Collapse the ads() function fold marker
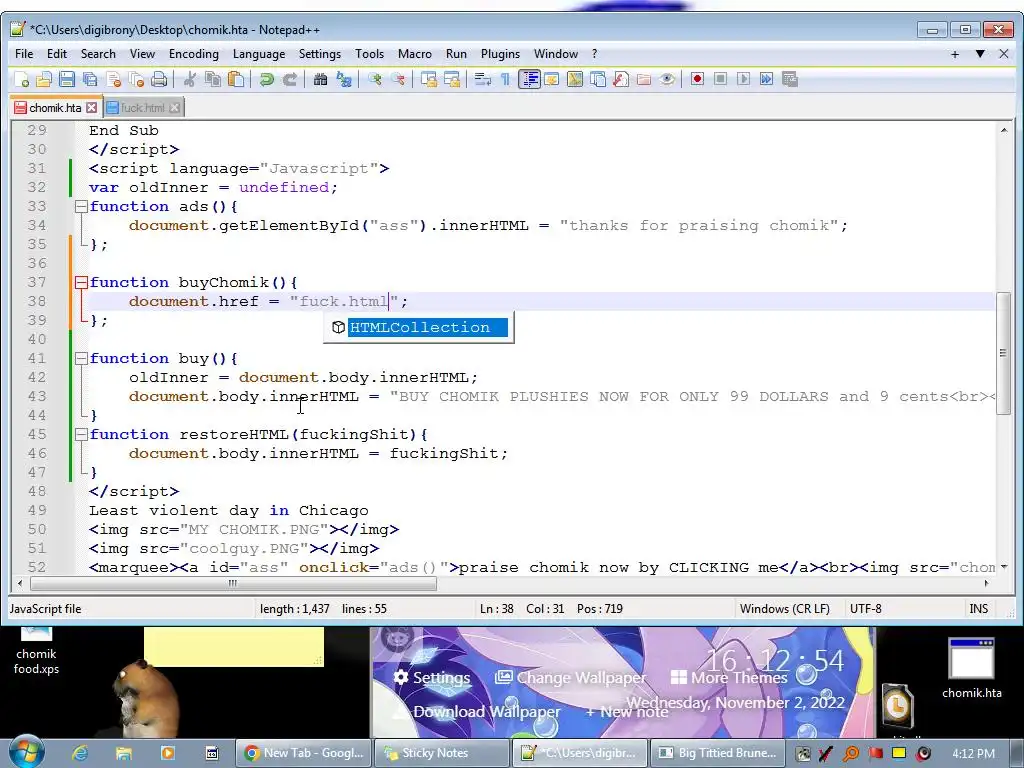The image size is (1024, 768). click(x=81, y=206)
